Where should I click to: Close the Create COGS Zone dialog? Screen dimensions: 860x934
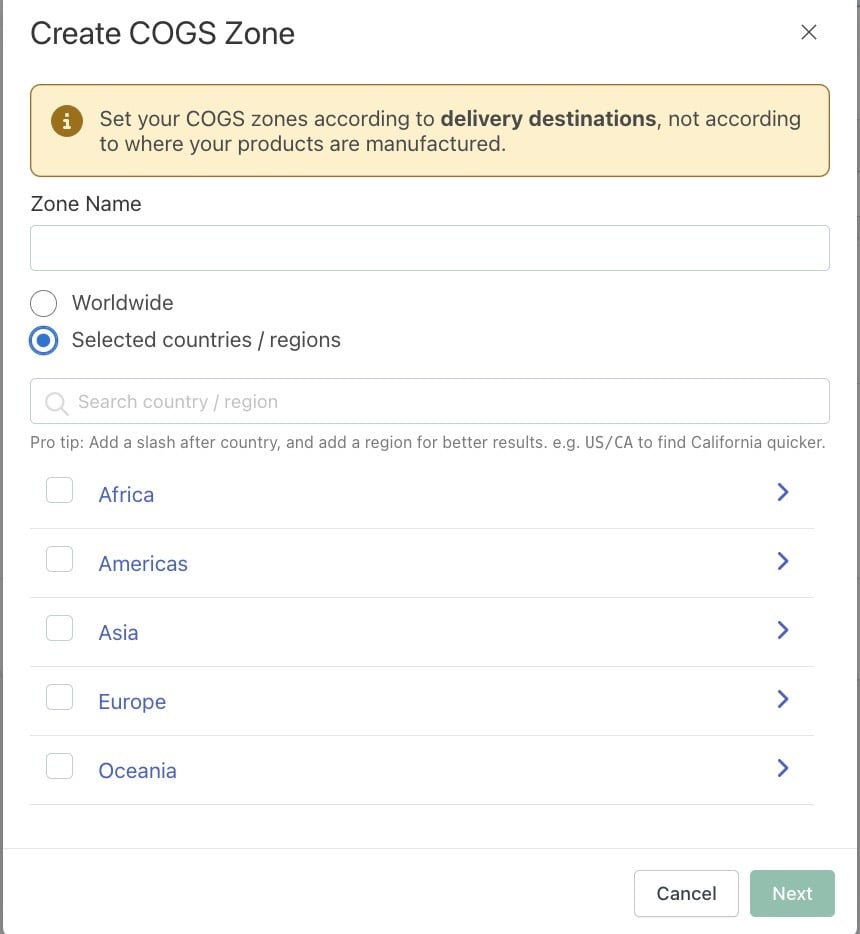coord(808,32)
